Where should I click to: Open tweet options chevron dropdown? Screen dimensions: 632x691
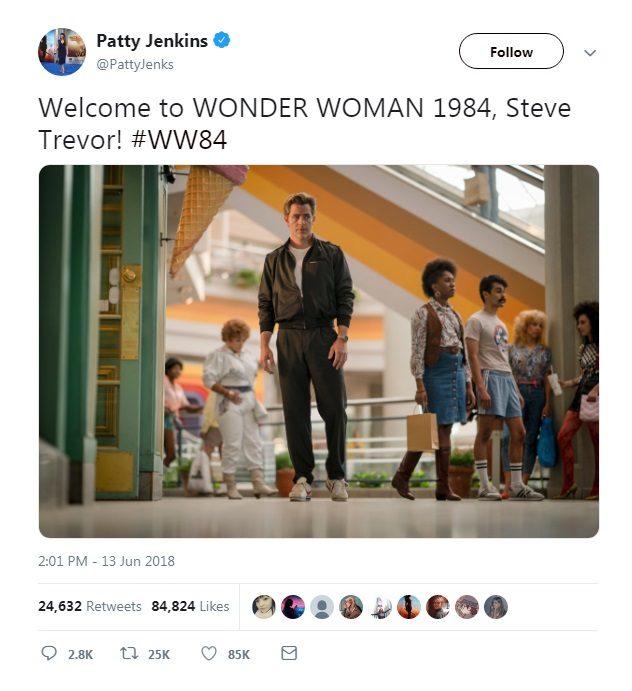point(590,53)
